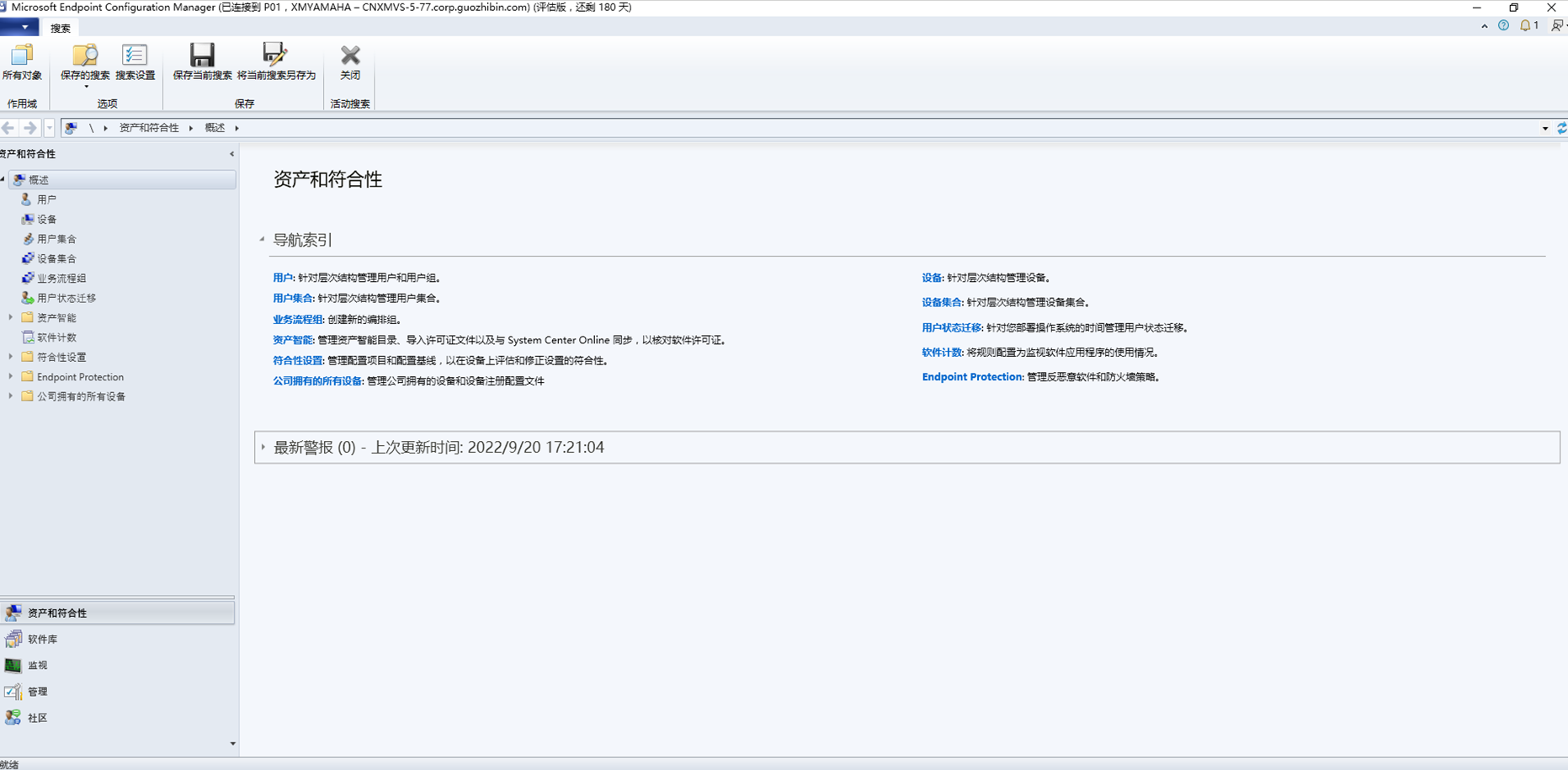The width and height of the screenshot is (1568, 770).
Task: Go back using the navigation back arrow
Action: 8,128
